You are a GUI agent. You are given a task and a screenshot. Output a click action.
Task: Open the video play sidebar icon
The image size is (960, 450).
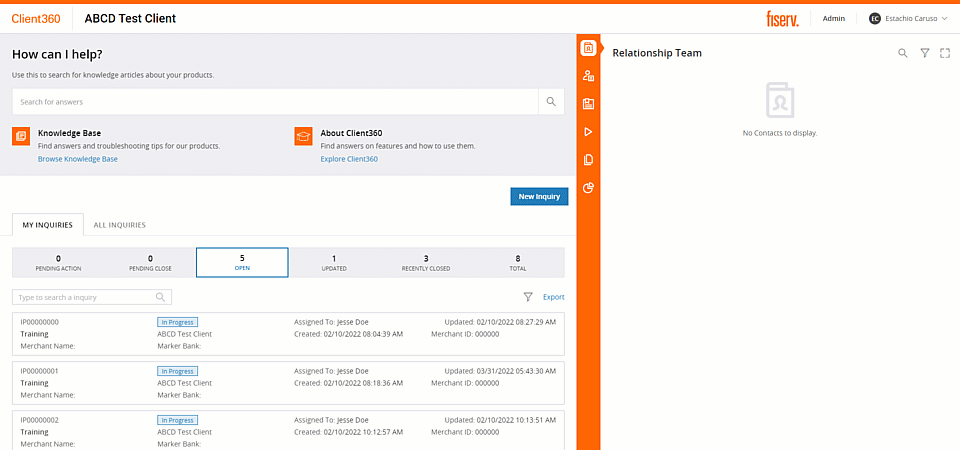point(588,132)
